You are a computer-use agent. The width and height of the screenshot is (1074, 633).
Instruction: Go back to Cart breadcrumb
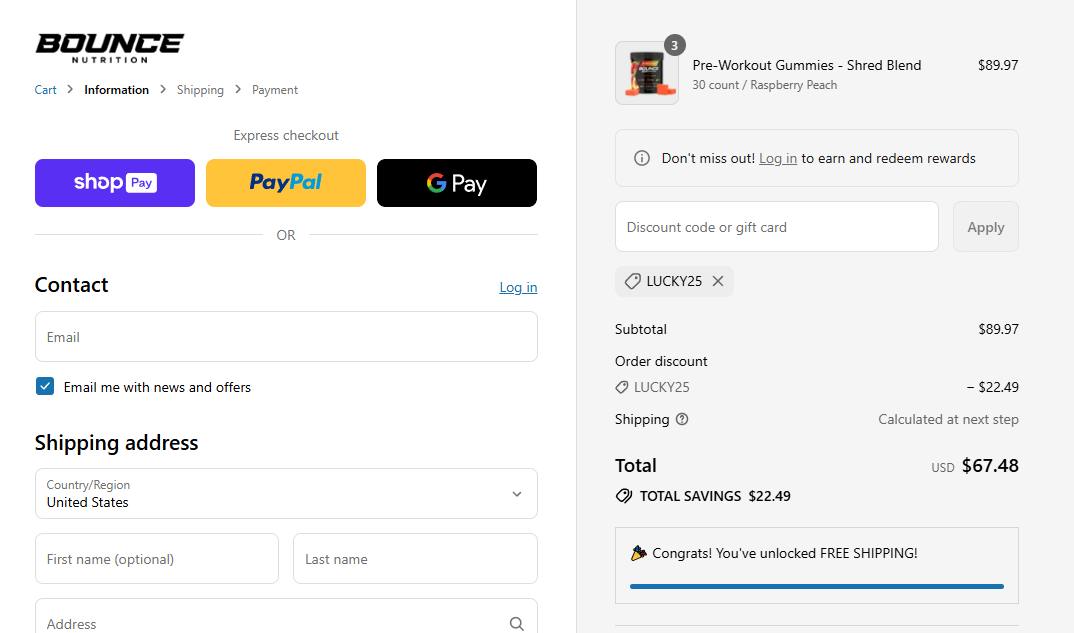tap(45, 90)
